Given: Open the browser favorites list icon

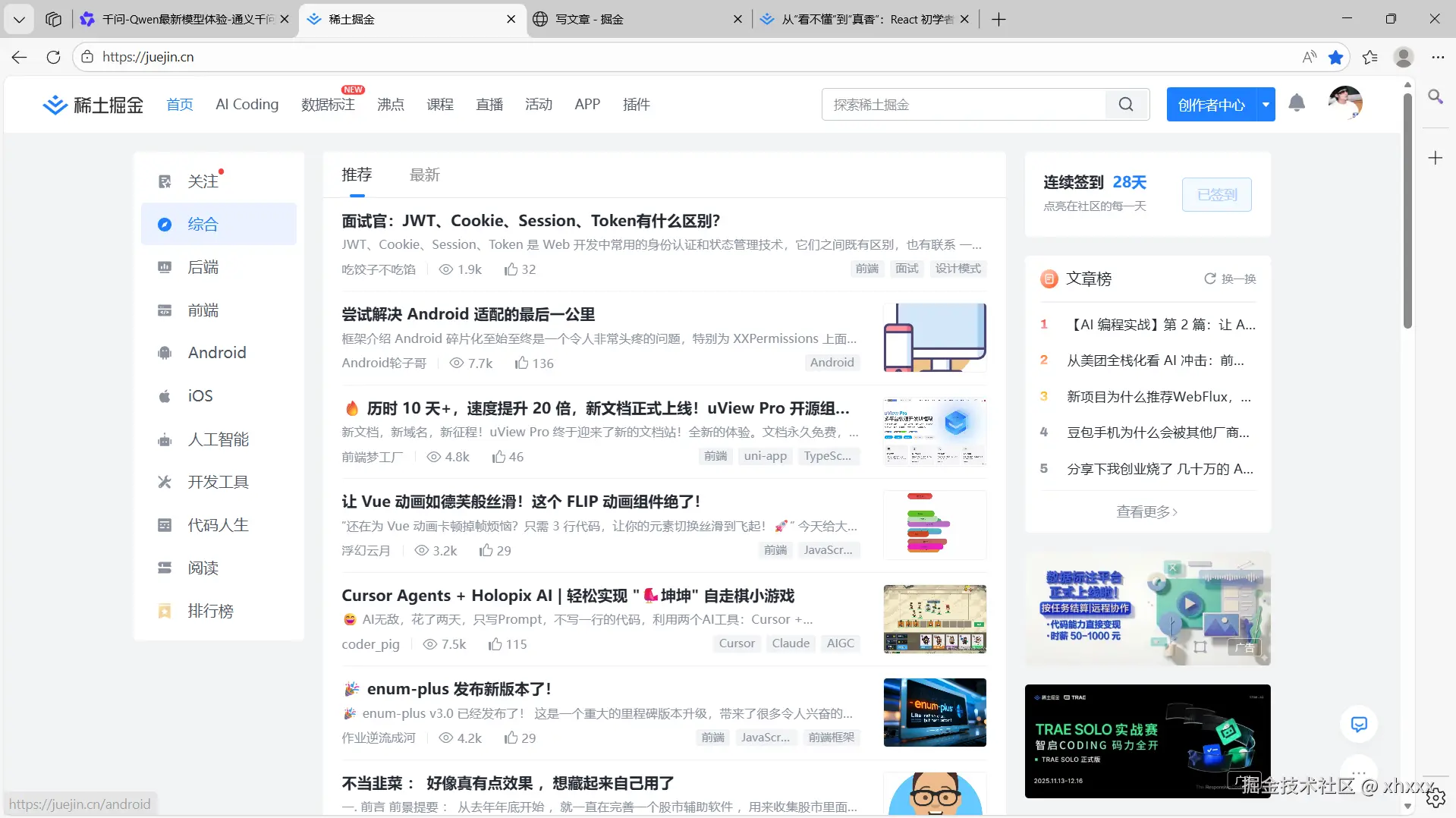Looking at the screenshot, I should (1370, 57).
